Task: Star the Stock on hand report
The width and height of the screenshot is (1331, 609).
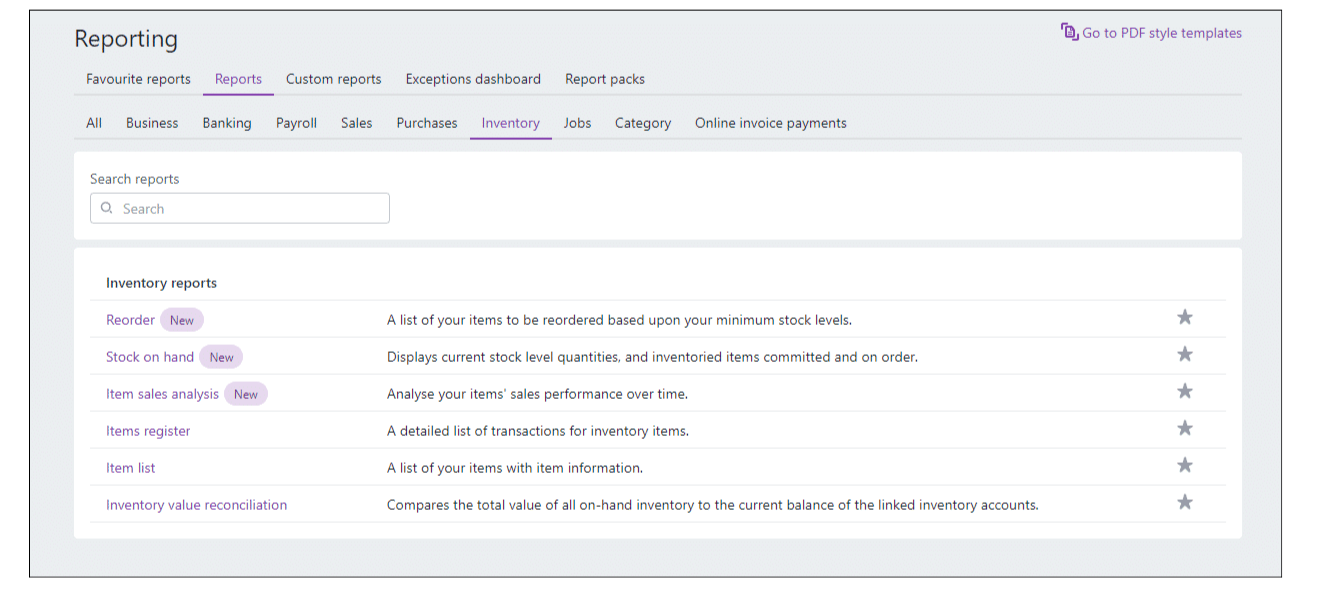Action: [x=1185, y=354]
